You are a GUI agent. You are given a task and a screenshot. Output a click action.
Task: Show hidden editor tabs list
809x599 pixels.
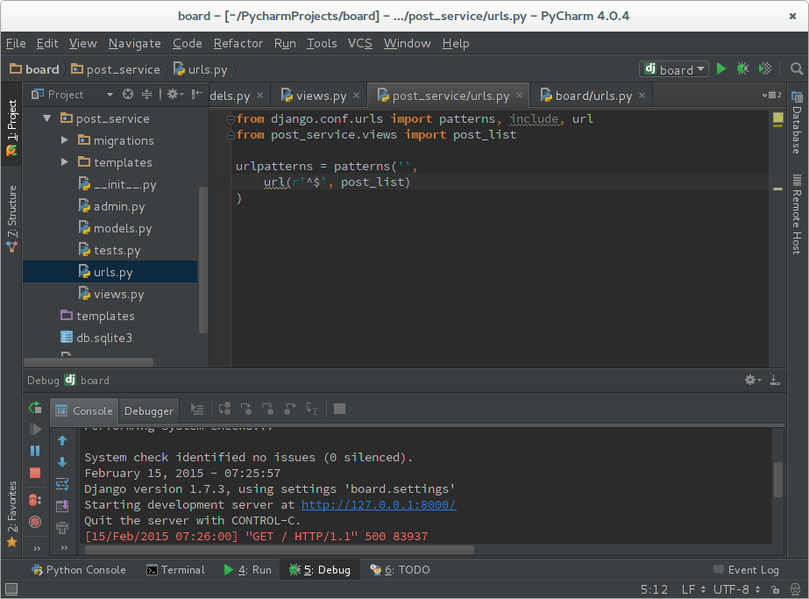[x=771, y=95]
